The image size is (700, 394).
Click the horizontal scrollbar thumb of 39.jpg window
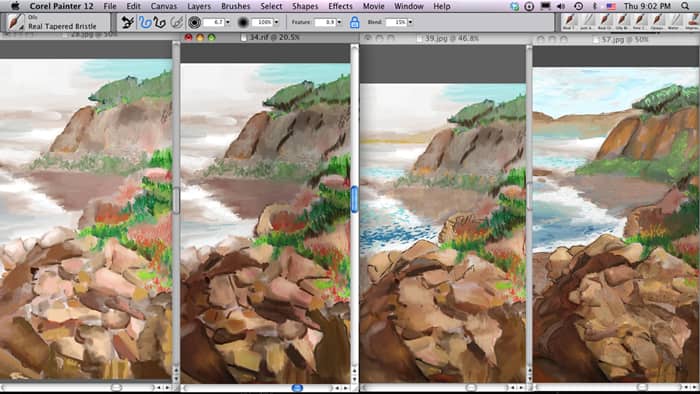(x=471, y=388)
